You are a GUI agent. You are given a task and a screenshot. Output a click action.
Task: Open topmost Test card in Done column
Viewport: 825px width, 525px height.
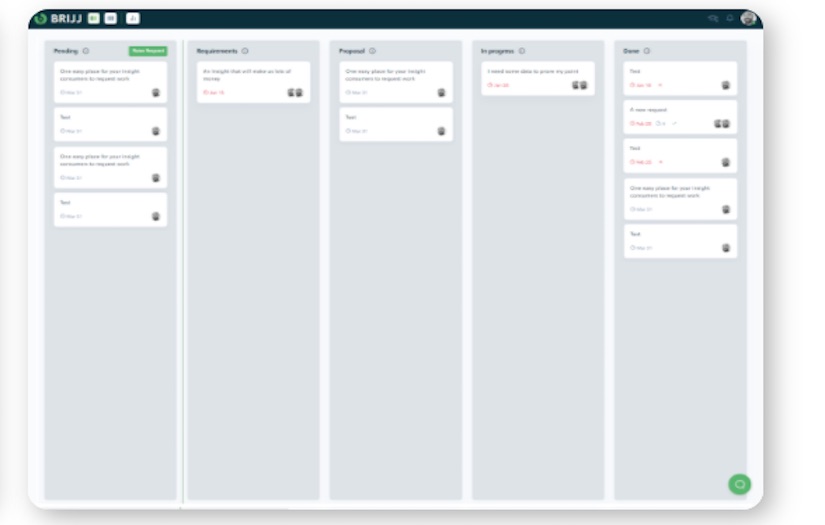pyautogui.click(x=680, y=78)
